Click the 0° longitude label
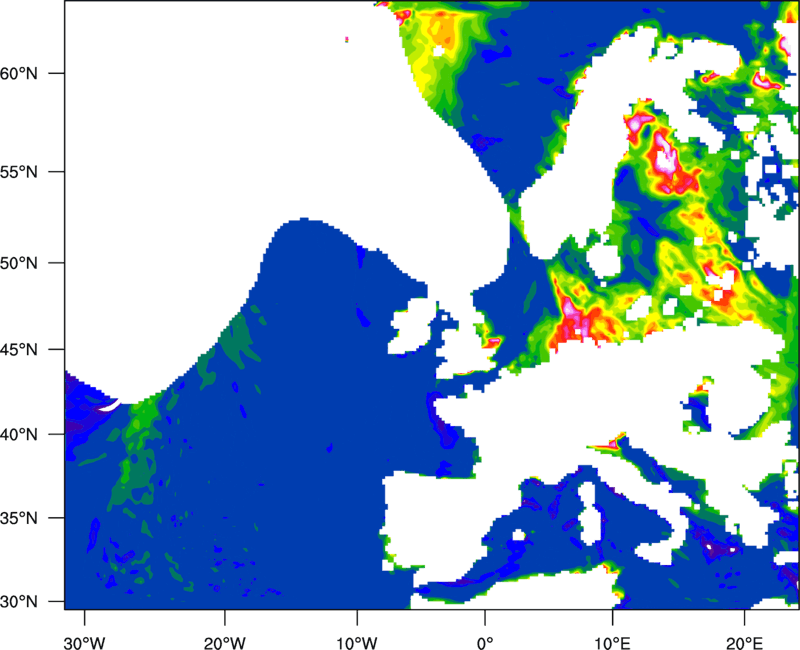 click(485, 643)
